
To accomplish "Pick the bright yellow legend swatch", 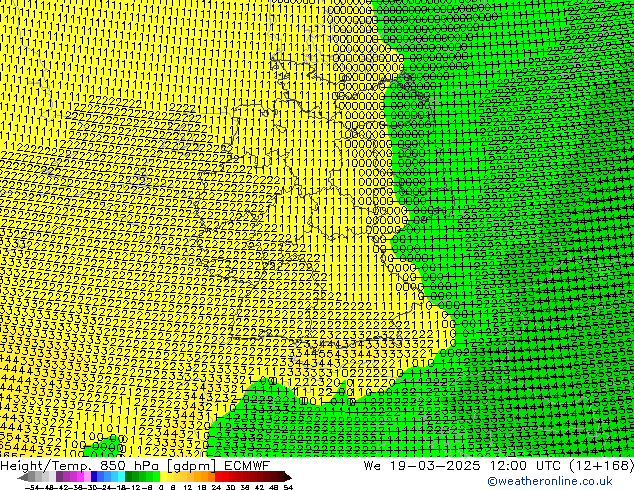I will pyautogui.click(x=163, y=476).
